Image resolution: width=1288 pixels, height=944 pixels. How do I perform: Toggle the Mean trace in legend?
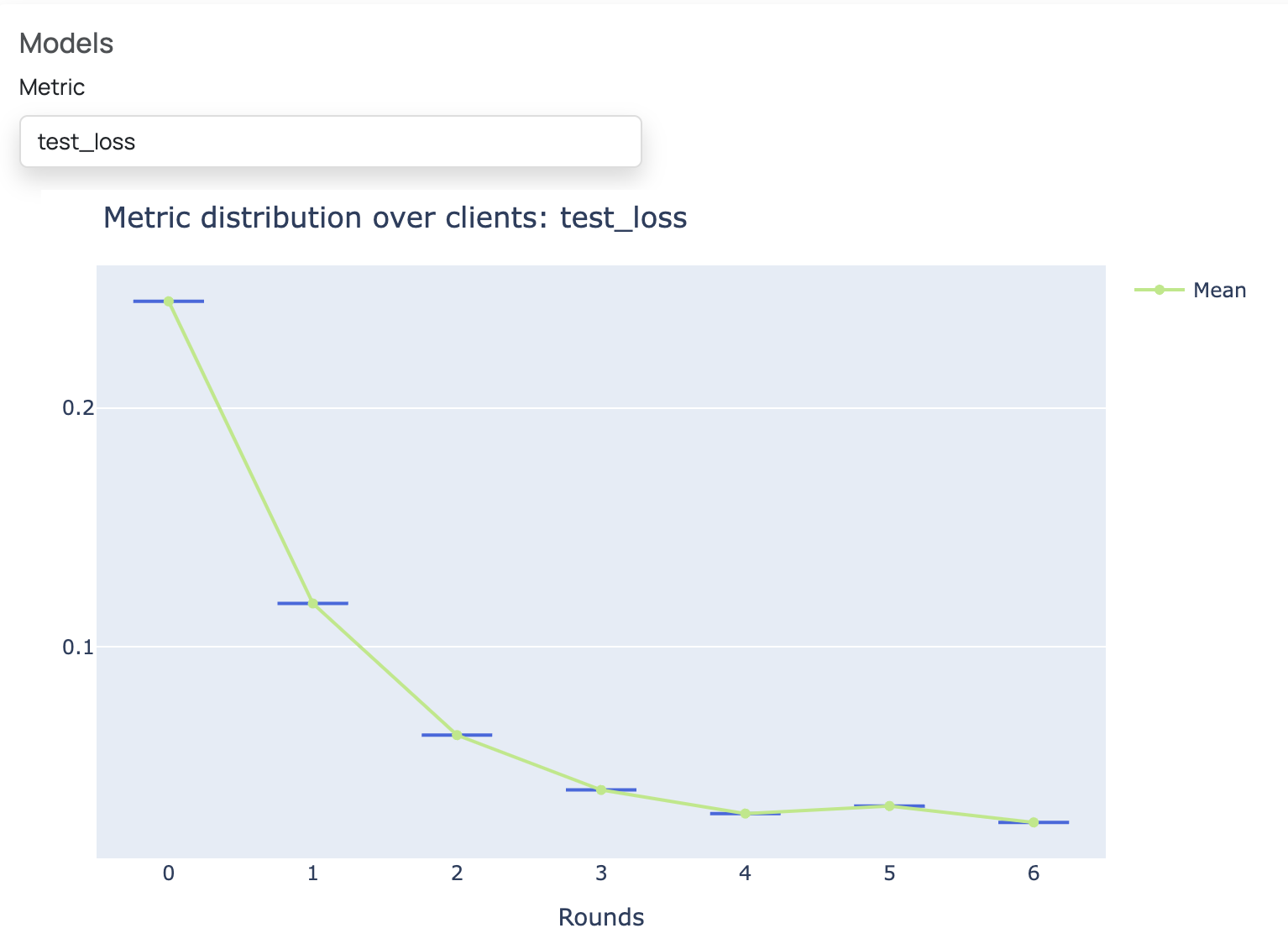click(x=1218, y=291)
